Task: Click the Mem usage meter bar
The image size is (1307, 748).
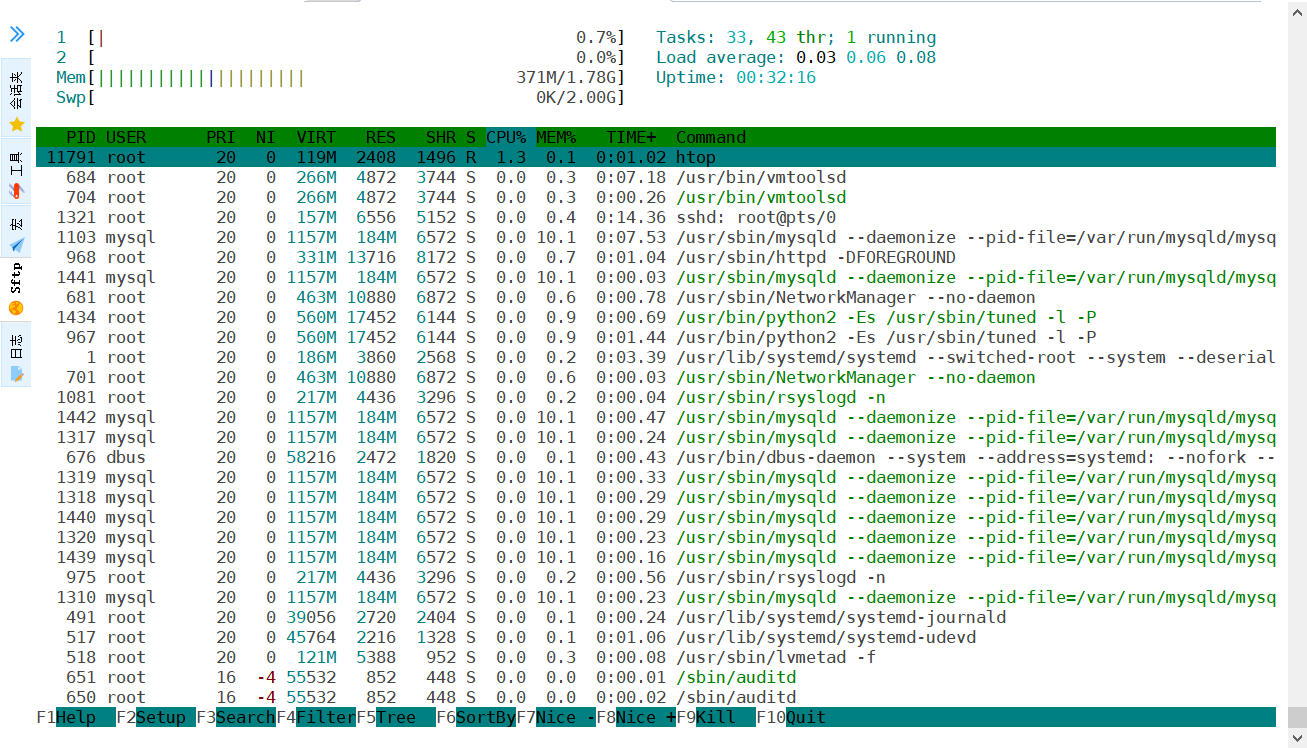Action: coord(340,77)
